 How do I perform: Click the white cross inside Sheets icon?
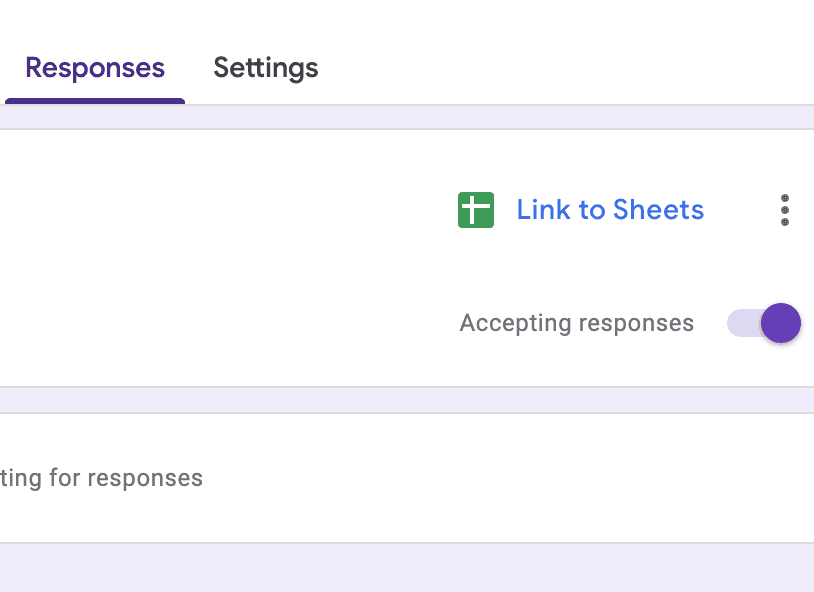pos(476,210)
